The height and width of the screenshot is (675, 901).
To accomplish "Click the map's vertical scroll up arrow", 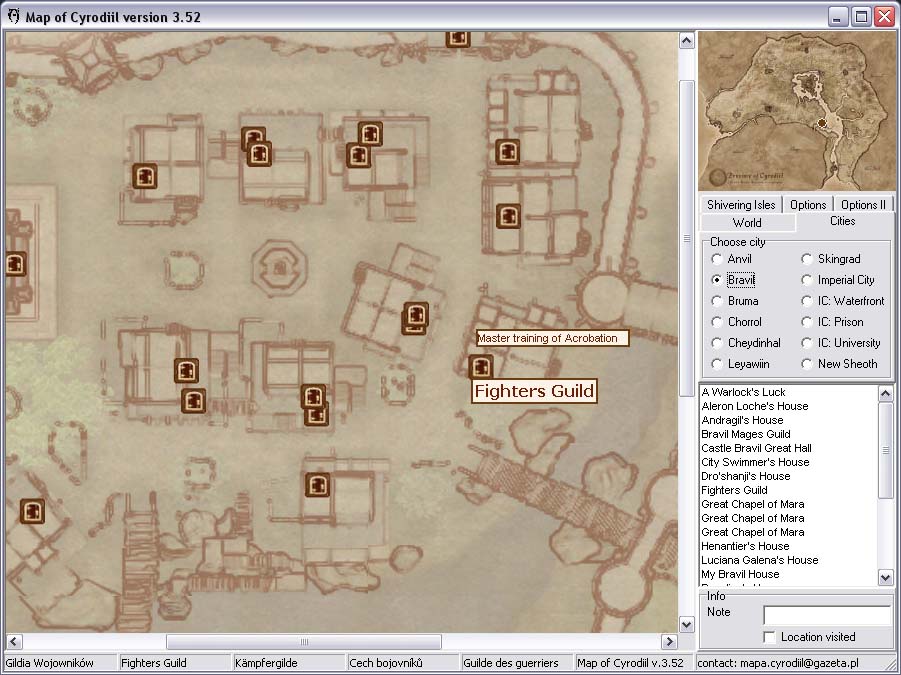I will [x=687, y=41].
